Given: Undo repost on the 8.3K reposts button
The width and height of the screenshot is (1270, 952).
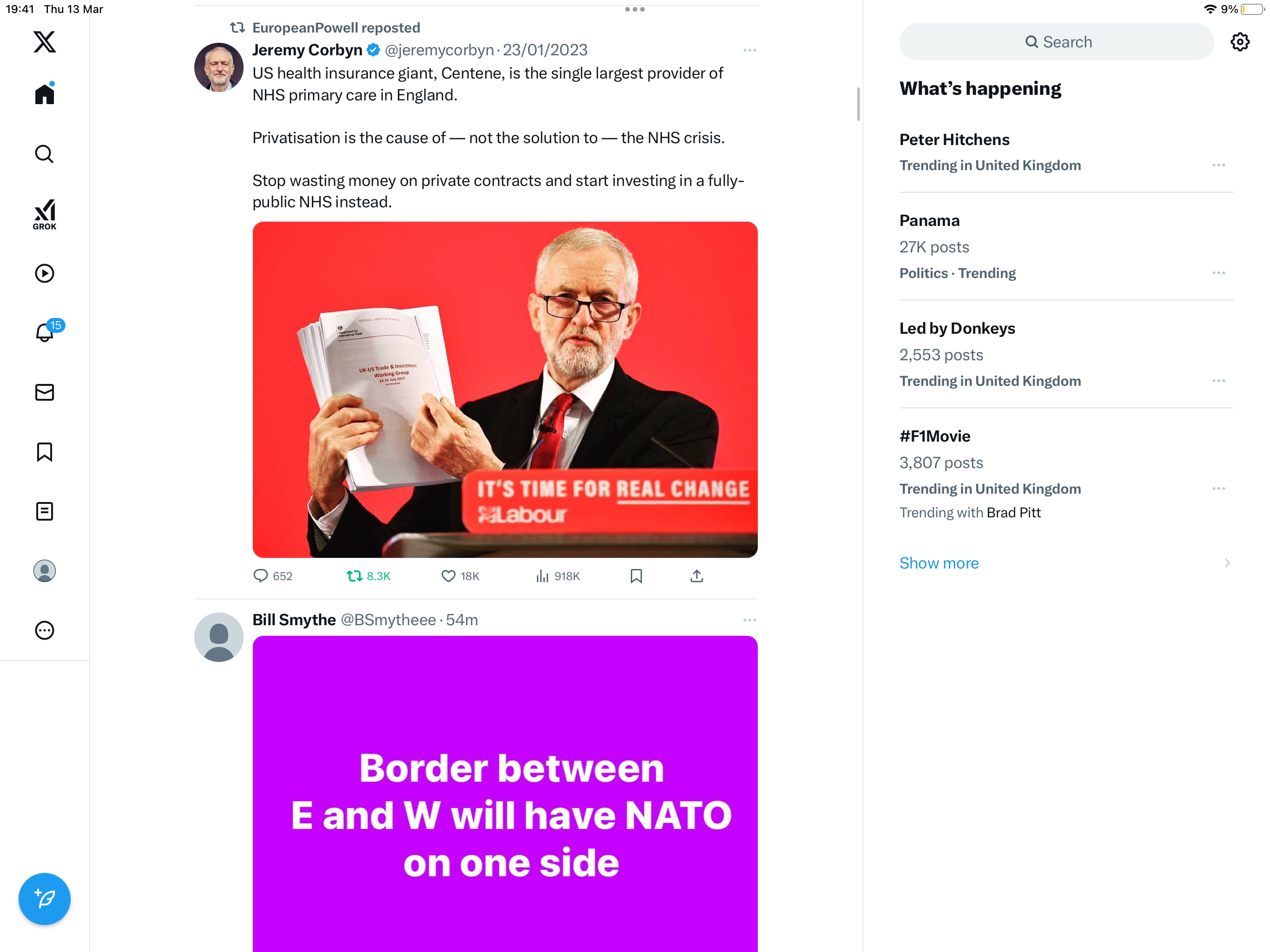Looking at the screenshot, I should pos(369,576).
